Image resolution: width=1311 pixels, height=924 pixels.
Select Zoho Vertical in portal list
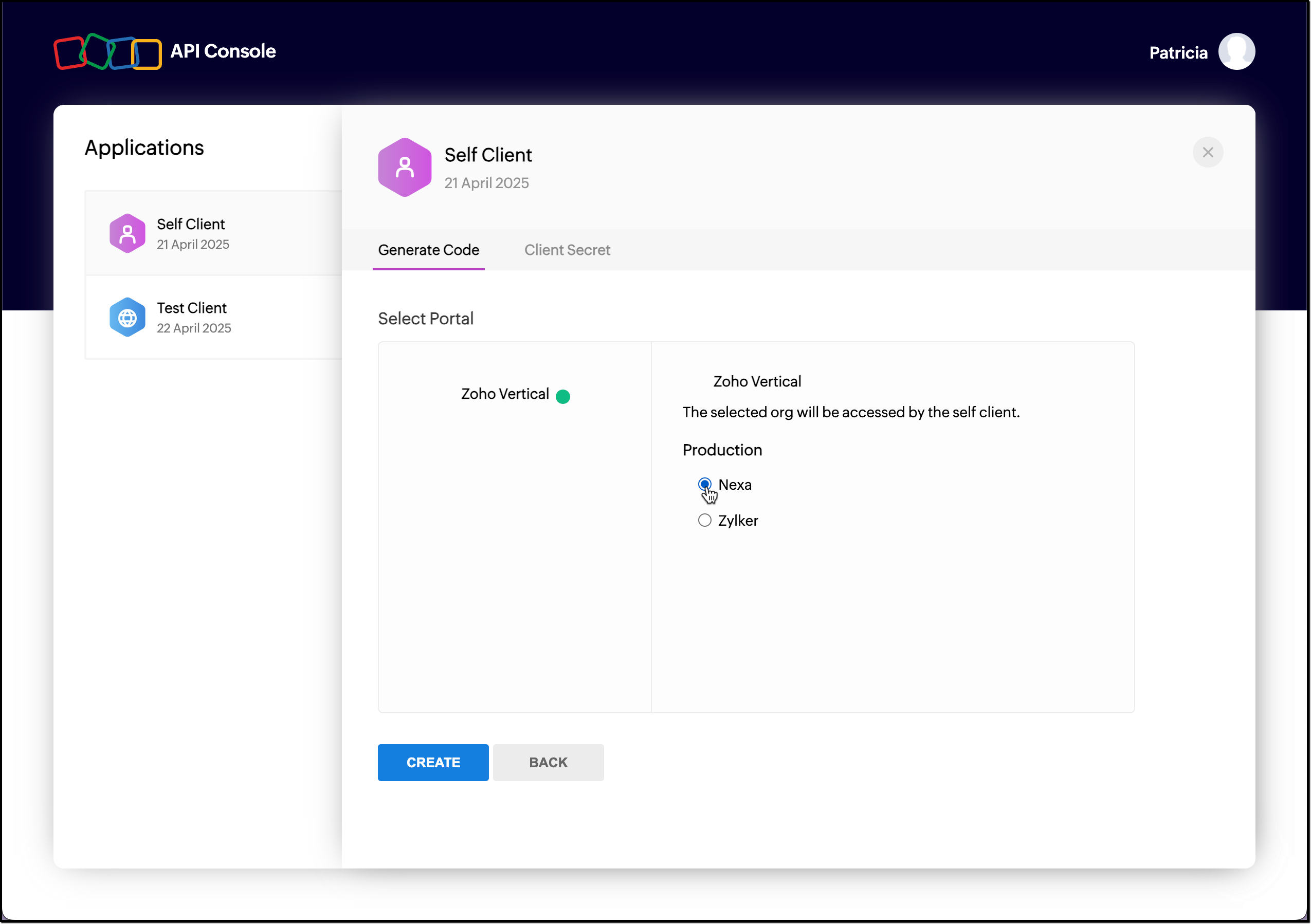505,394
